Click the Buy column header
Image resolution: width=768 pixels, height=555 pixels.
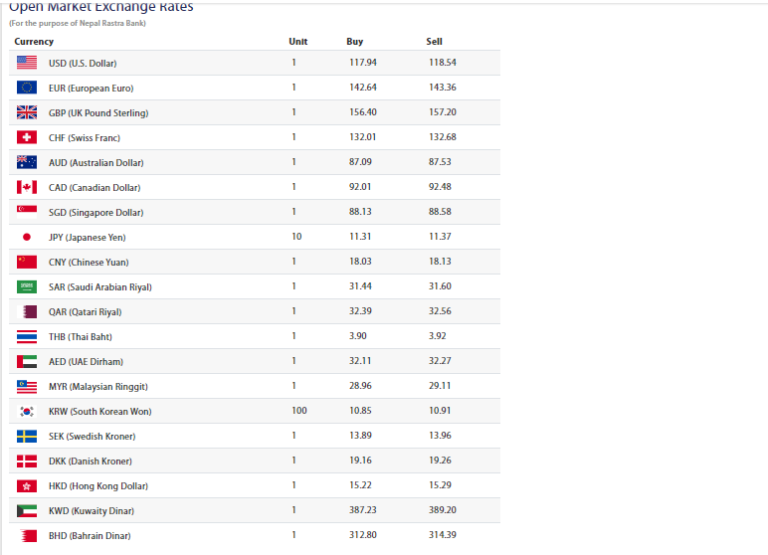click(x=354, y=42)
